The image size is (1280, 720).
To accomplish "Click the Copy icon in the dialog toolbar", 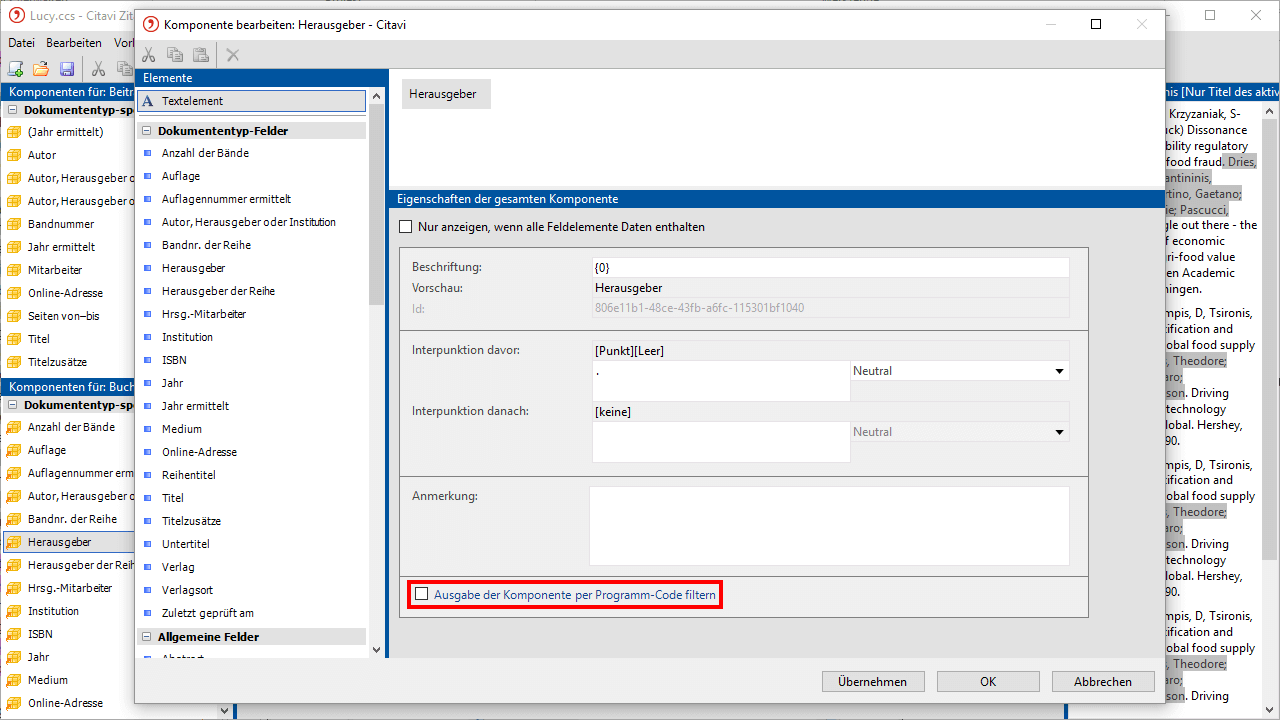I will tap(175, 55).
